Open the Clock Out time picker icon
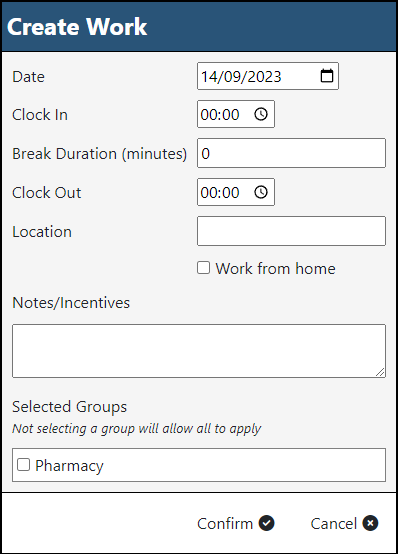Image resolution: width=398 pixels, height=554 pixels. 261,192
